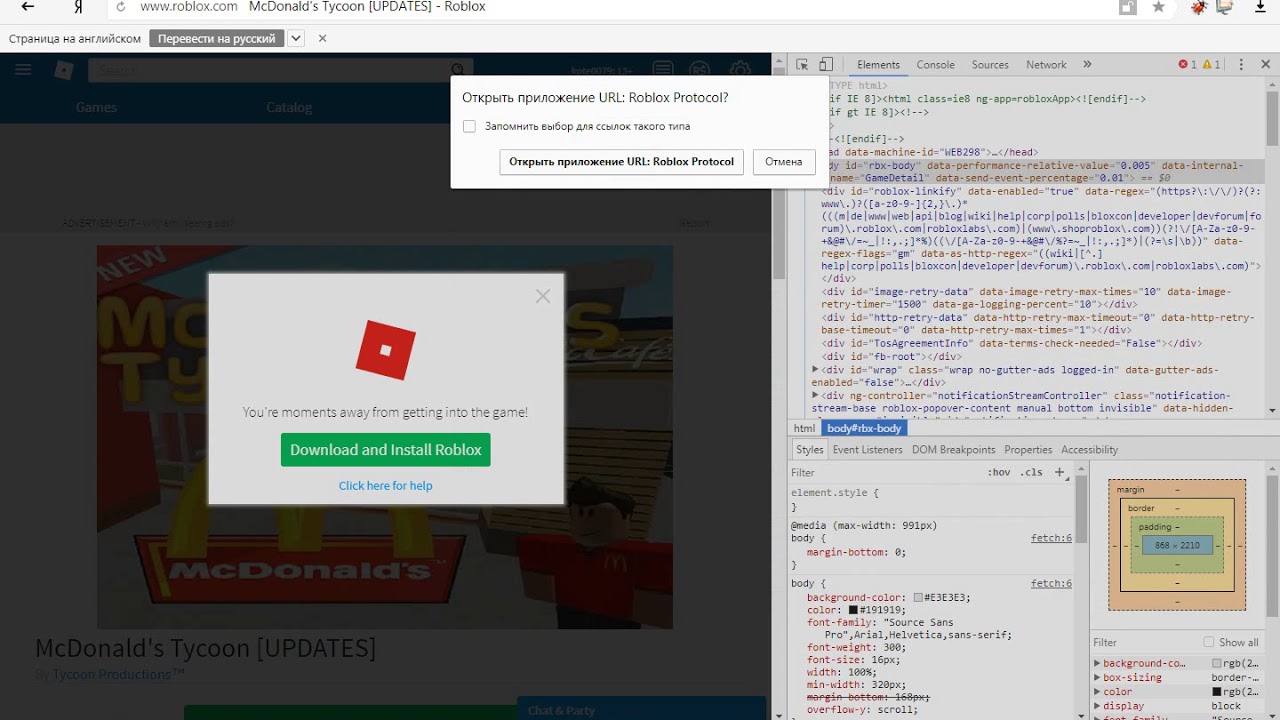Open the Click here for help link

[x=386, y=486]
